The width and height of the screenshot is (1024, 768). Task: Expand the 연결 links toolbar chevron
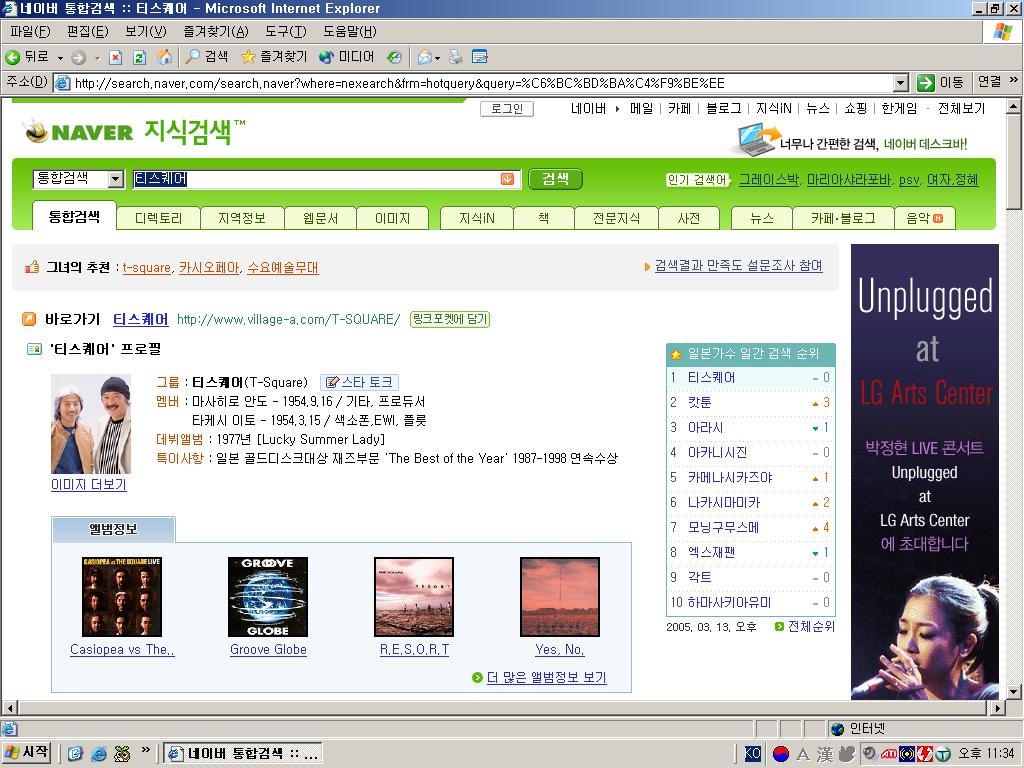click(x=1014, y=81)
